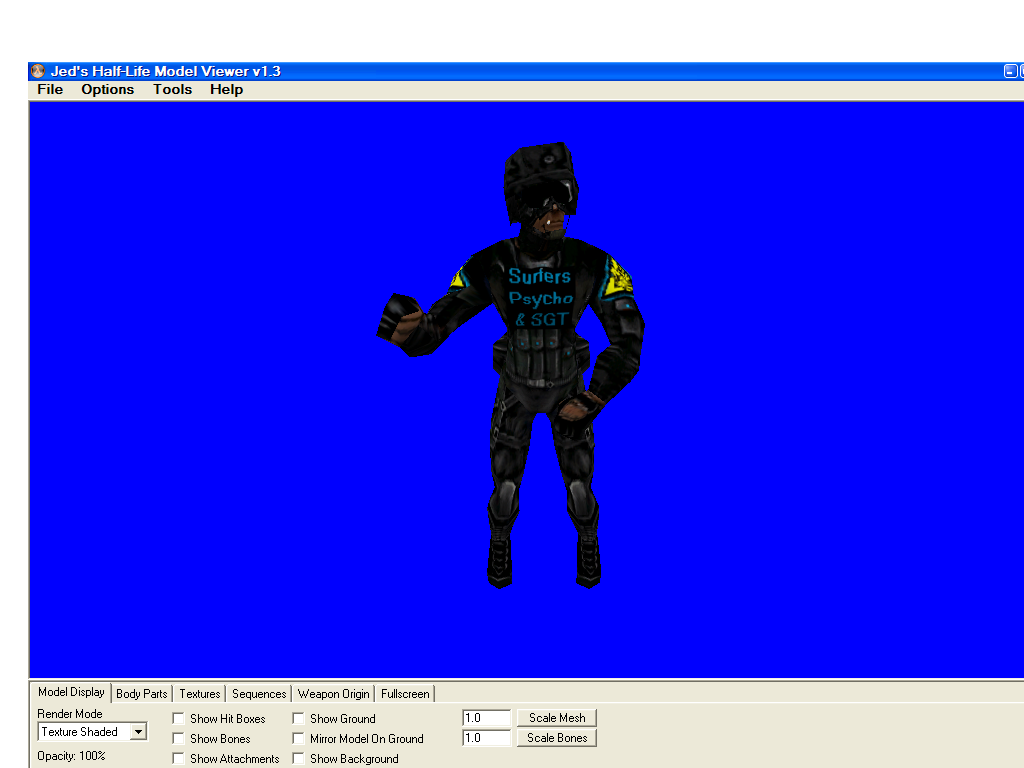Toggle the Show Background checkbox
This screenshot has width=1024, height=768.
pyautogui.click(x=298, y=758)
